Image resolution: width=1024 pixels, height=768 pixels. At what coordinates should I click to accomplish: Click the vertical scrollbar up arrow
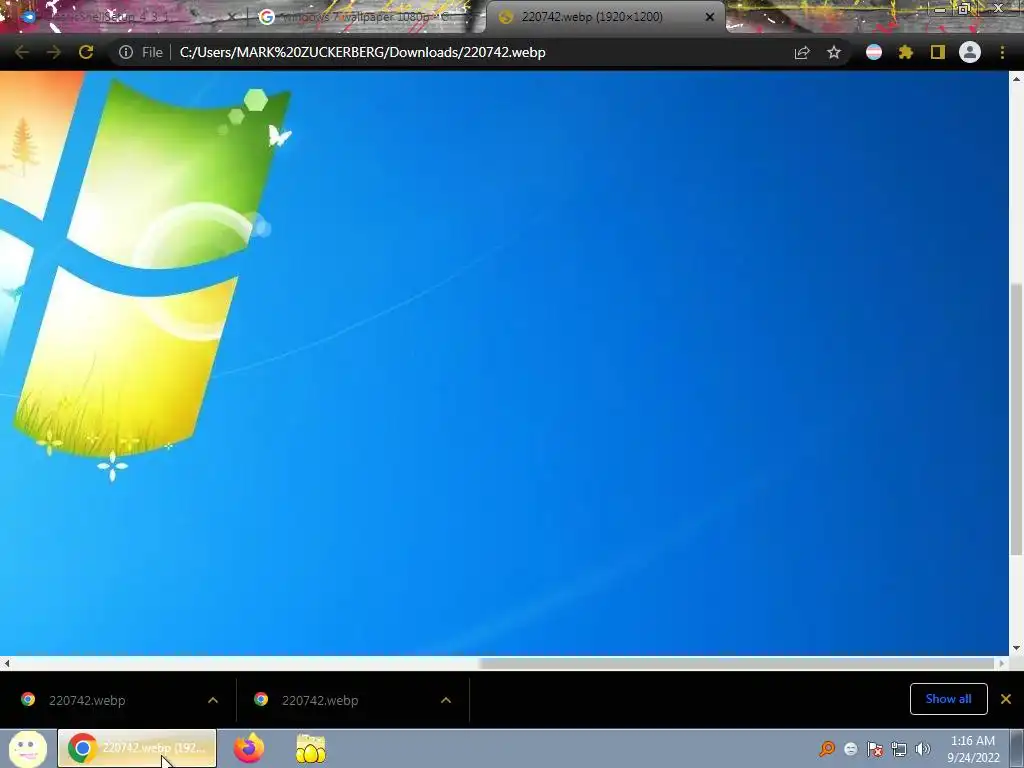coord(1016,78)
